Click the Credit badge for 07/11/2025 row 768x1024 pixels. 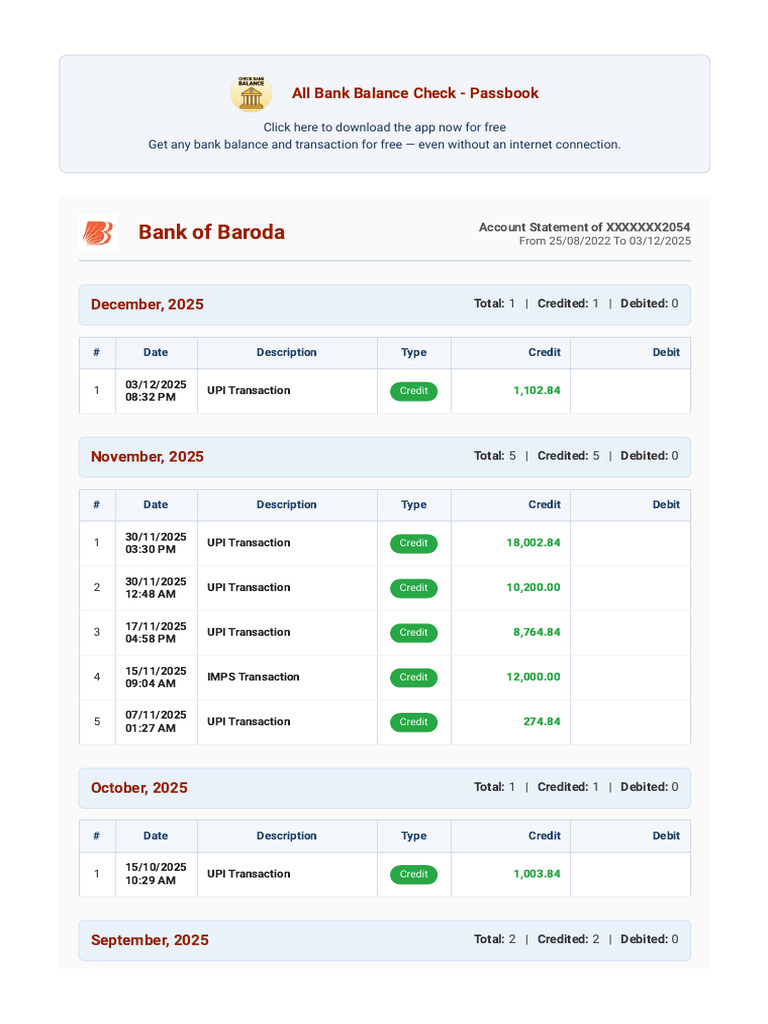414,722
